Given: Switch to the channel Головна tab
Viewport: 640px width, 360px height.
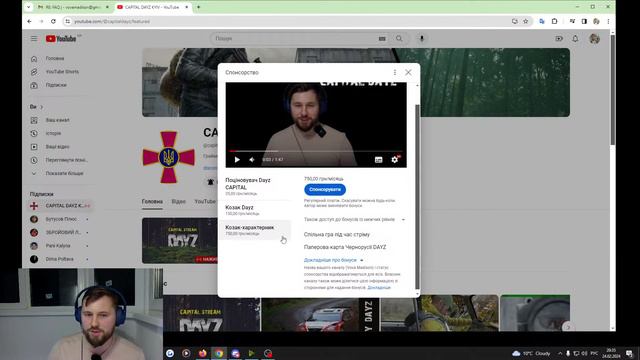Looking at the screenshot, I should click(x=152, y=202).
